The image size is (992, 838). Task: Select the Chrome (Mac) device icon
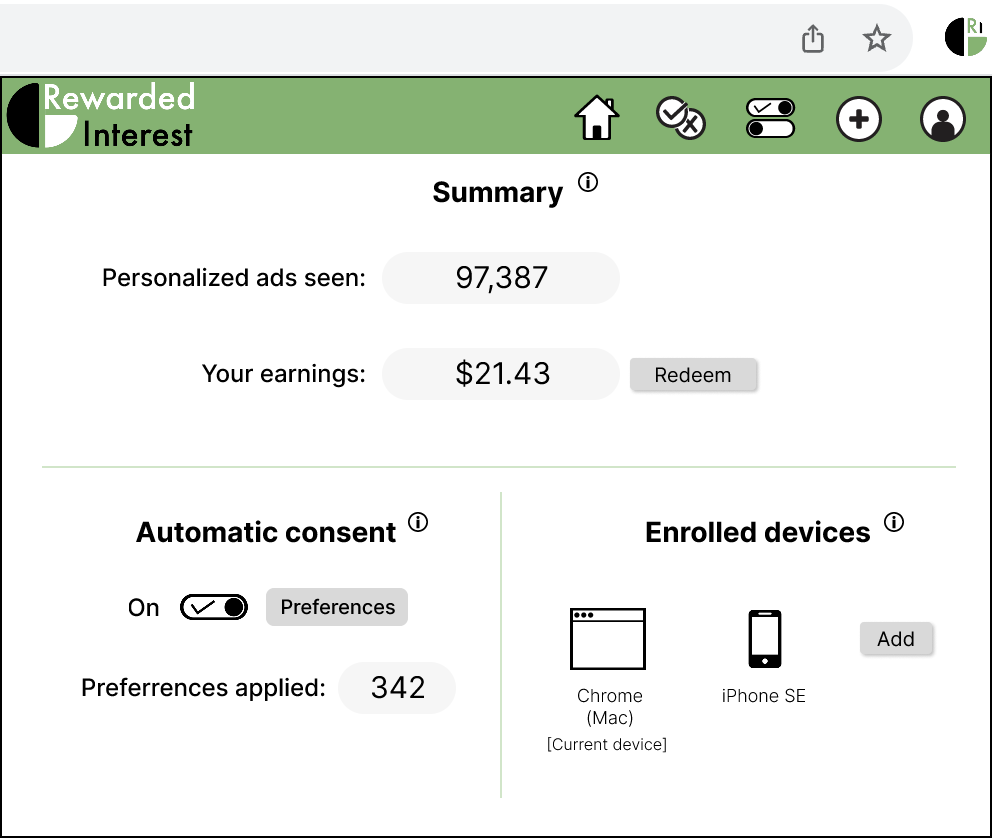coord(609,639)
